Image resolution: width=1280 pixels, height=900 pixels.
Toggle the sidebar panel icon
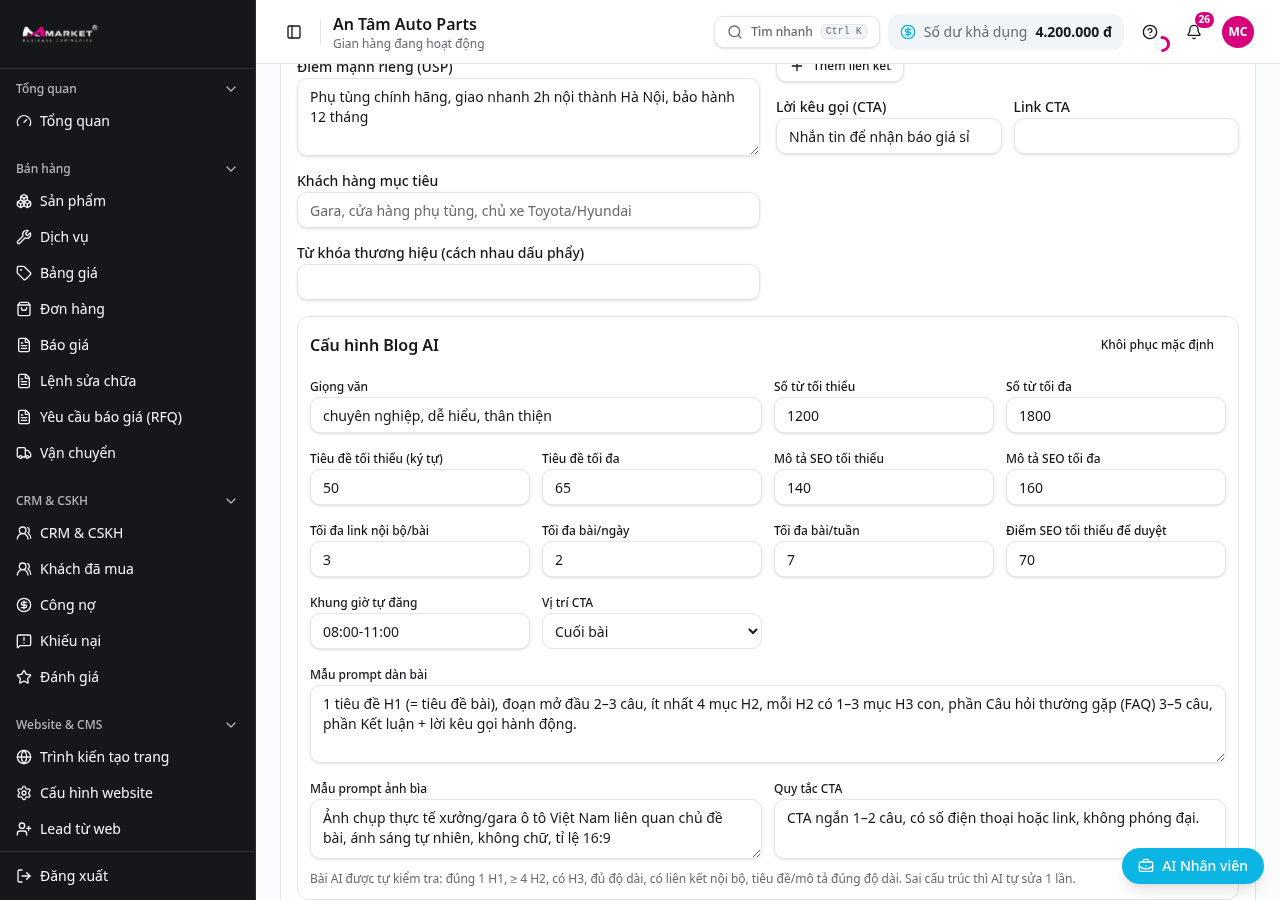(294, 32)
